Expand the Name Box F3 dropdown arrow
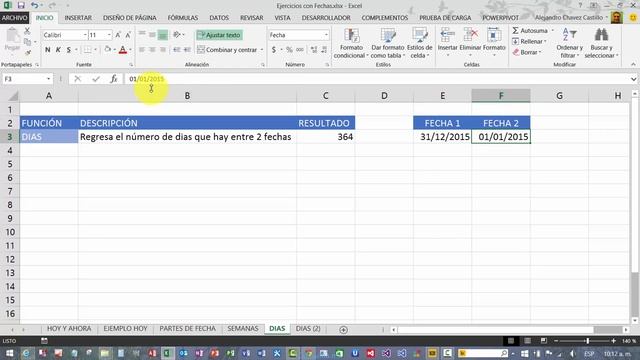 pos(48,79)
